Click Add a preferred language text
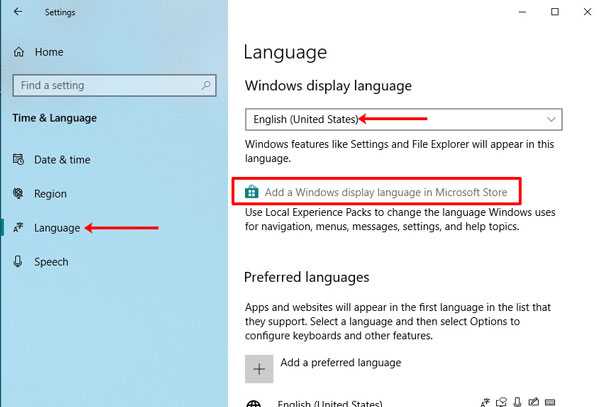The image size is (600, 407). (341, 363)
